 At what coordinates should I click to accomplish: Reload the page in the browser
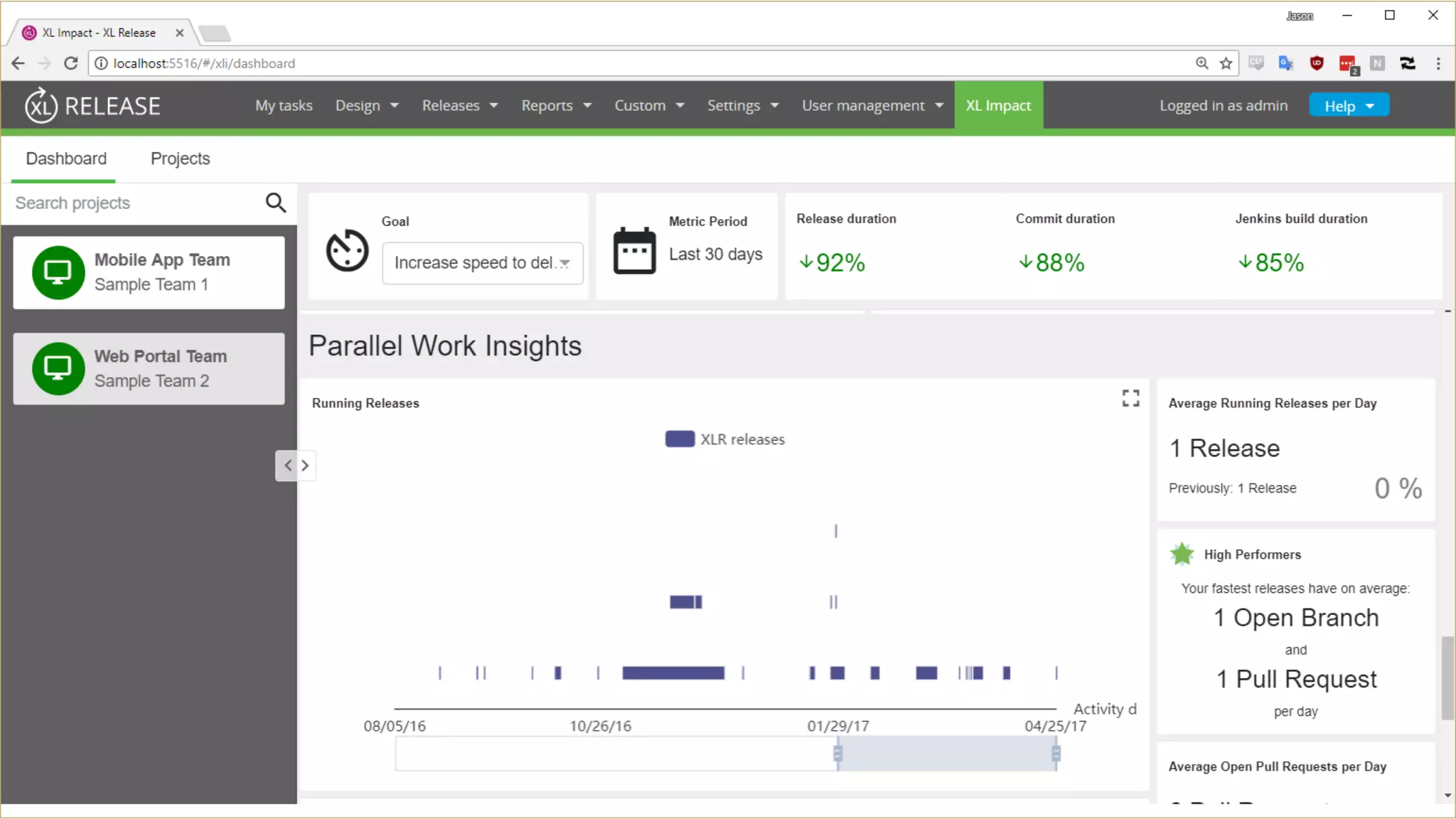70,63
